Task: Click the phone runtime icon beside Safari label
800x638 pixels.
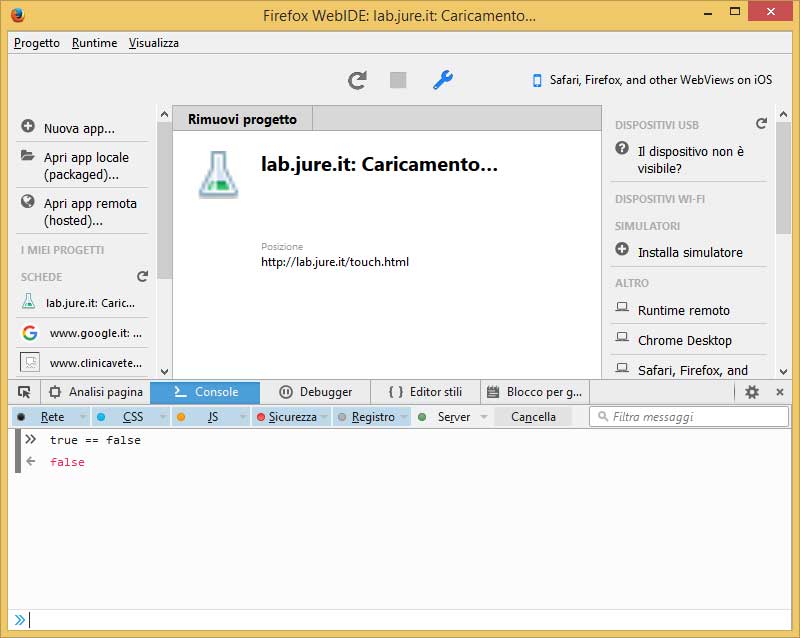Action: [537, 80]
